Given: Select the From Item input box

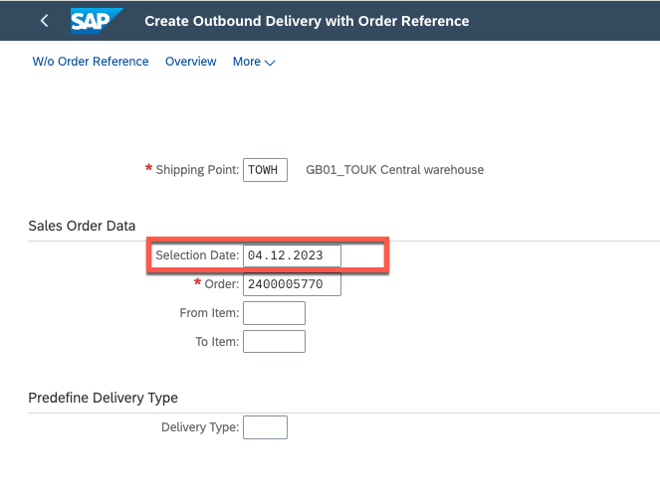Looking at the screenshot, I should point(274,313).
